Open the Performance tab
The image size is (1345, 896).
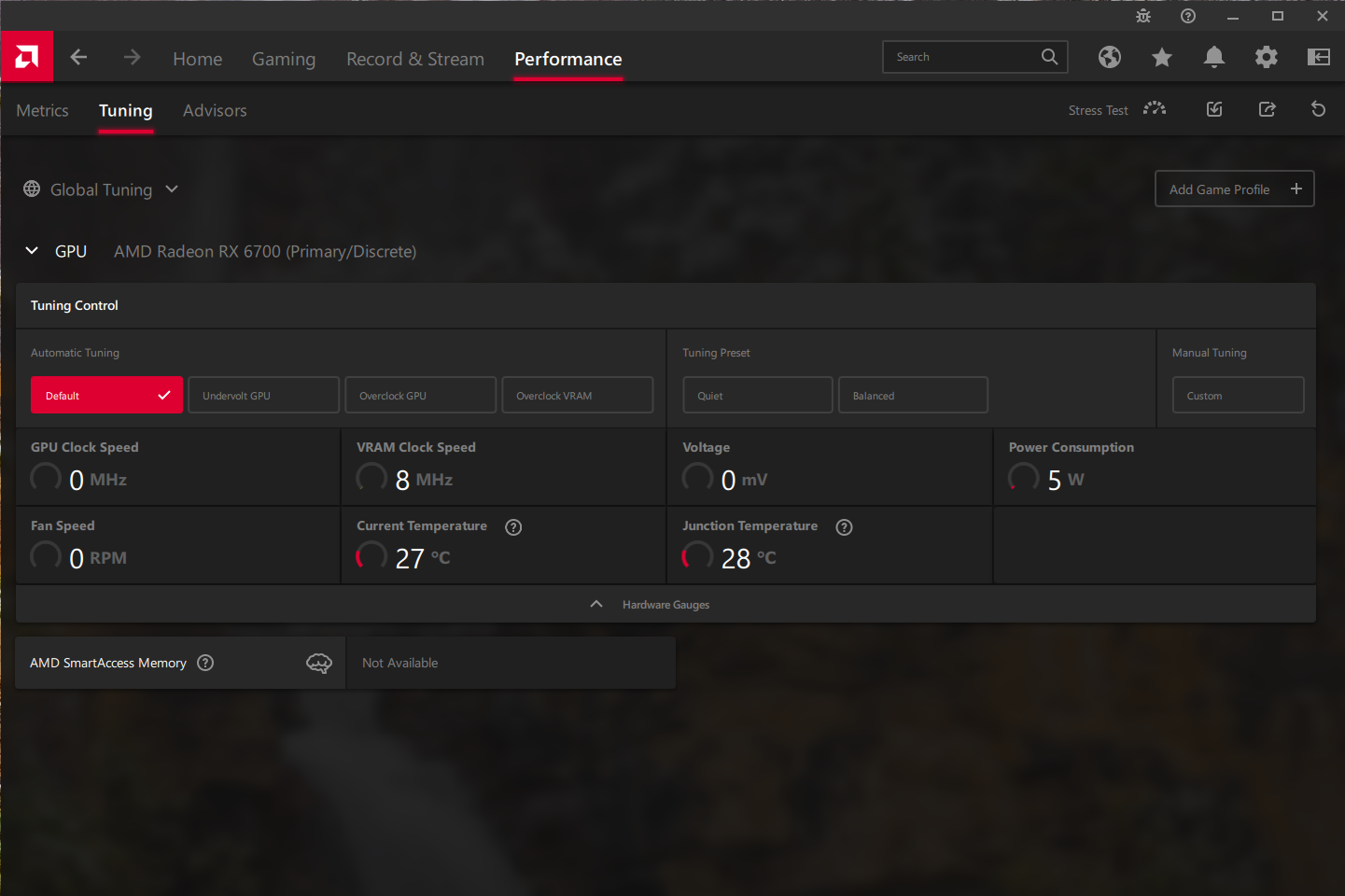click(x=568, y=59)
